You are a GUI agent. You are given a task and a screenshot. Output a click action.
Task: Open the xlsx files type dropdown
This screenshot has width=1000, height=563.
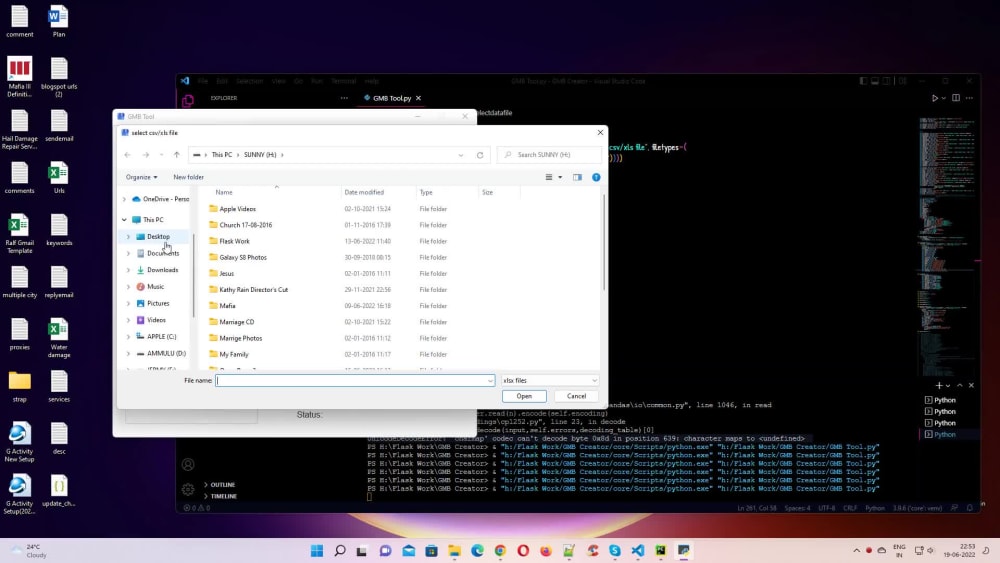tap(550, 381)
